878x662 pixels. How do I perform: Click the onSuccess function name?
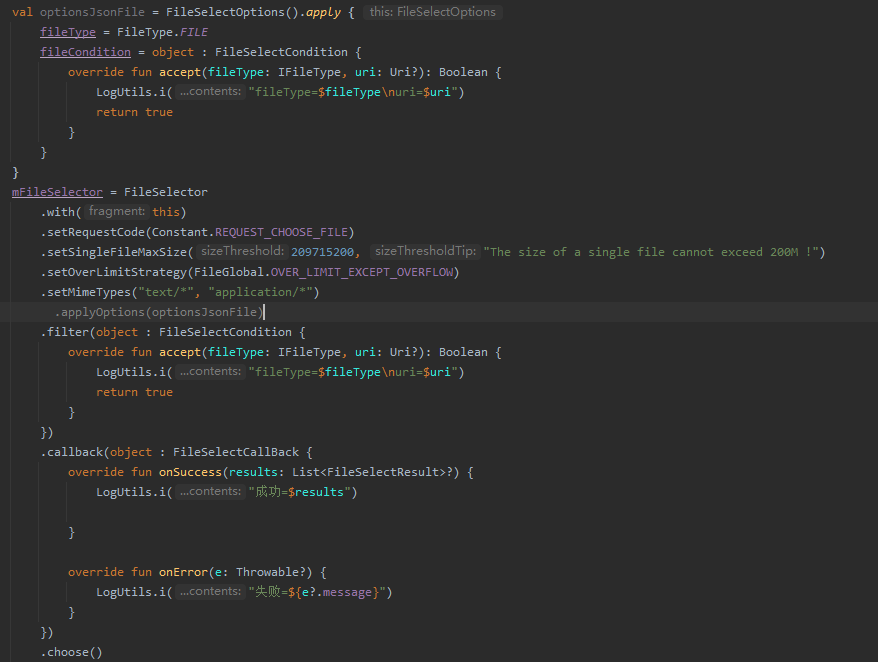point(190,471)
